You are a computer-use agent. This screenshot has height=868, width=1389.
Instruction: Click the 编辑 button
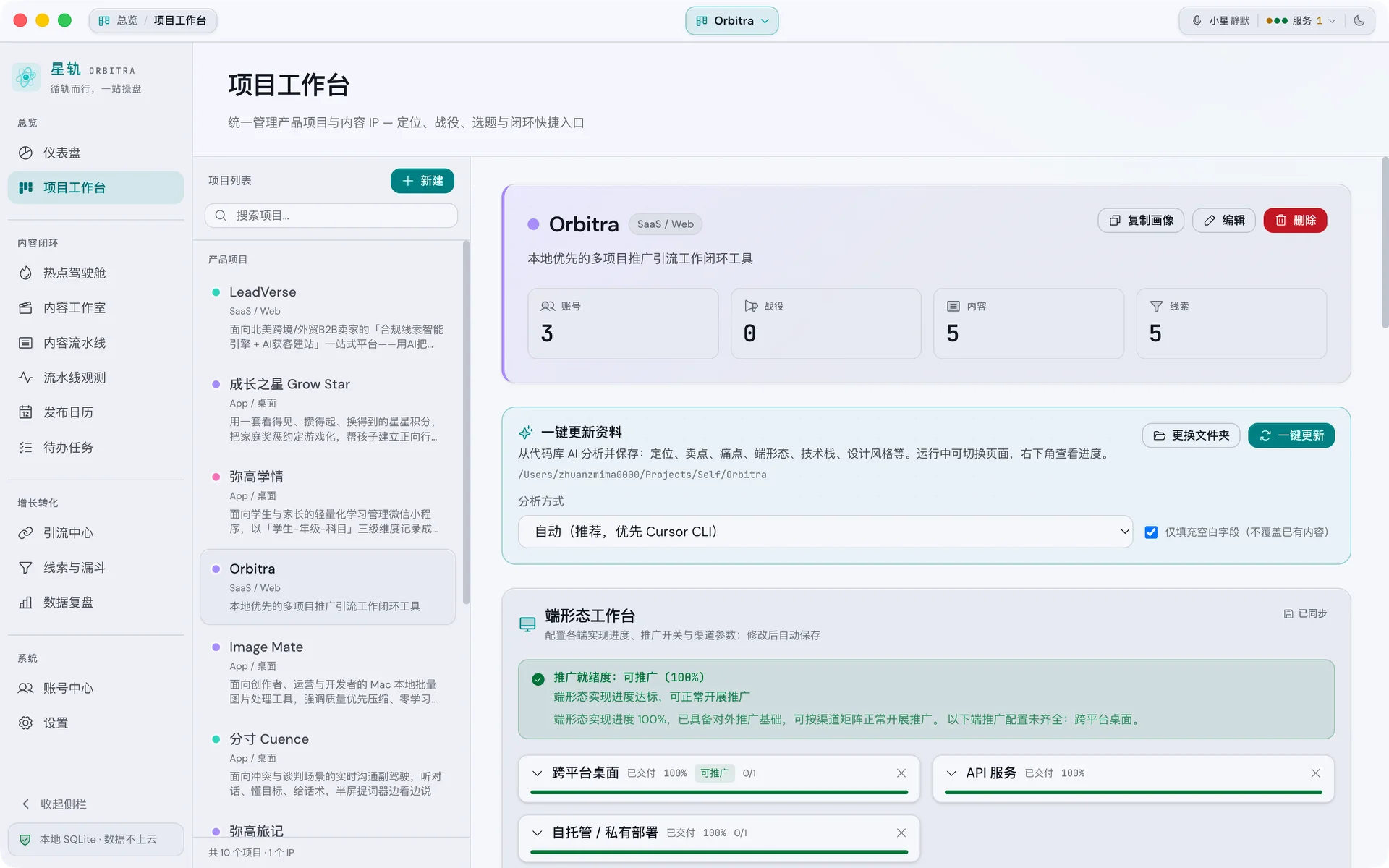[x=1224, y=221]
